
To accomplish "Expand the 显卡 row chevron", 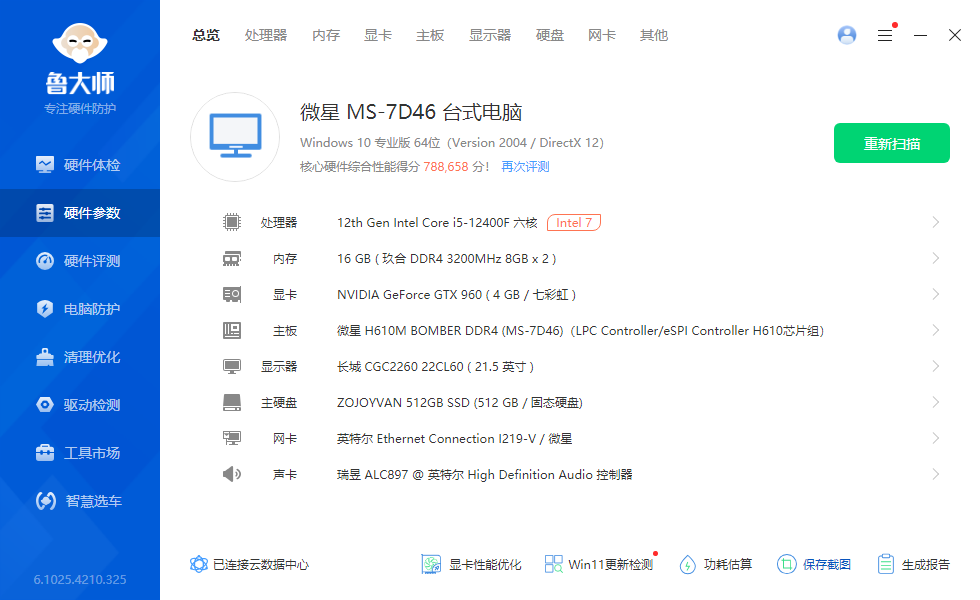I will pos(936,294).
